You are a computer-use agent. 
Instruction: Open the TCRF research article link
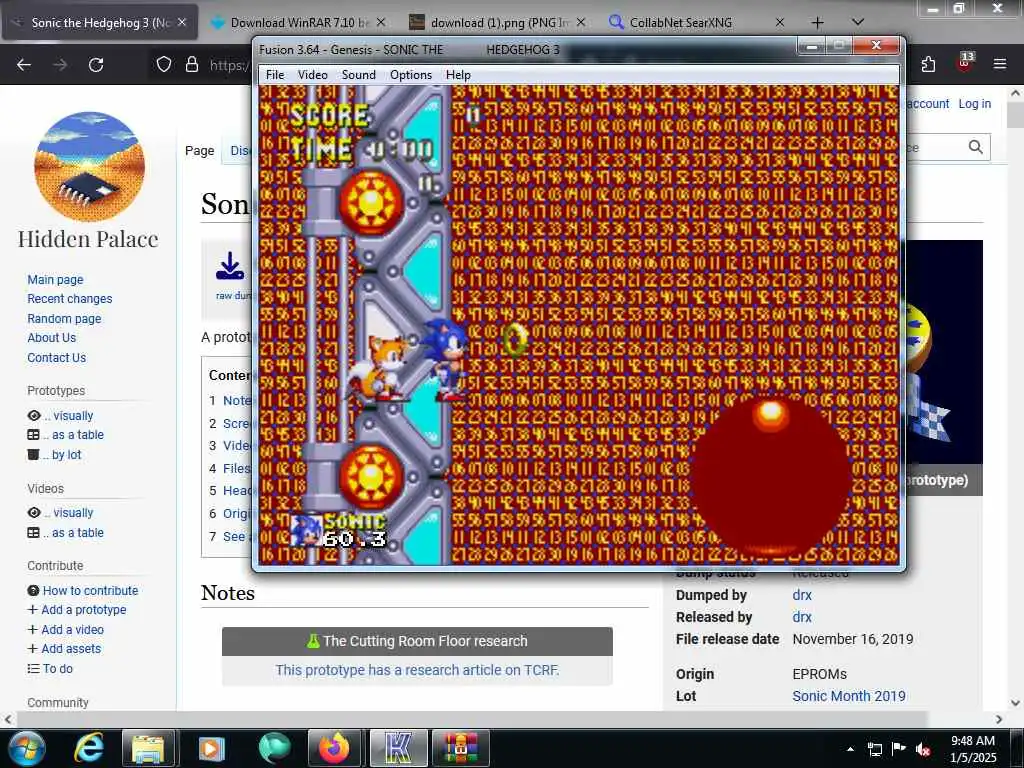coord(417,670)
